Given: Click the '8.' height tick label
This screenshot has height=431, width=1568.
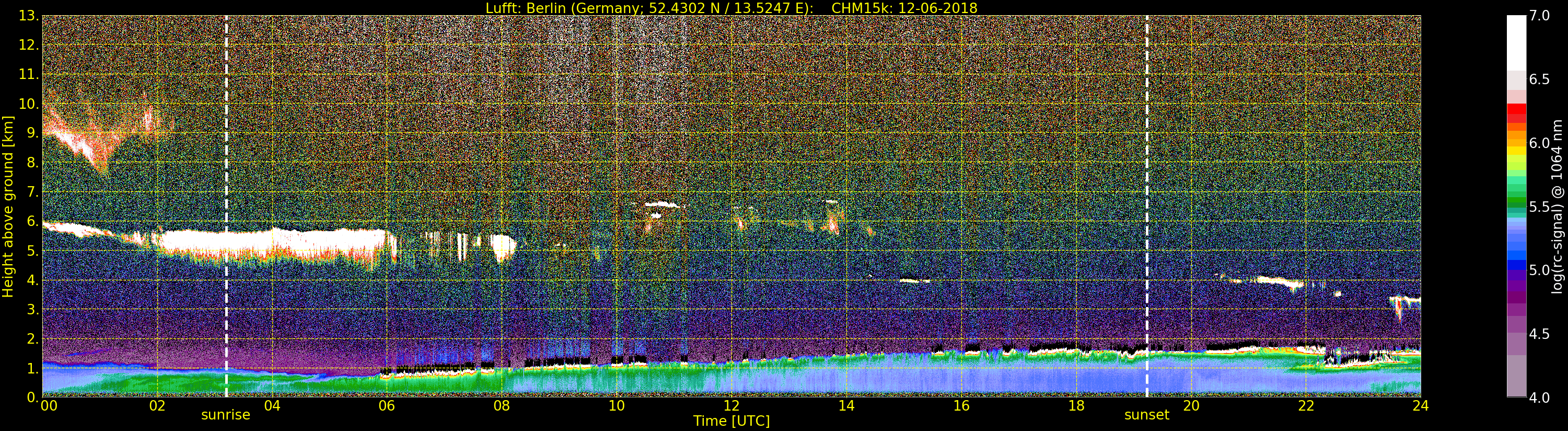Looking at the screenshot, I should tap(32, 163).
